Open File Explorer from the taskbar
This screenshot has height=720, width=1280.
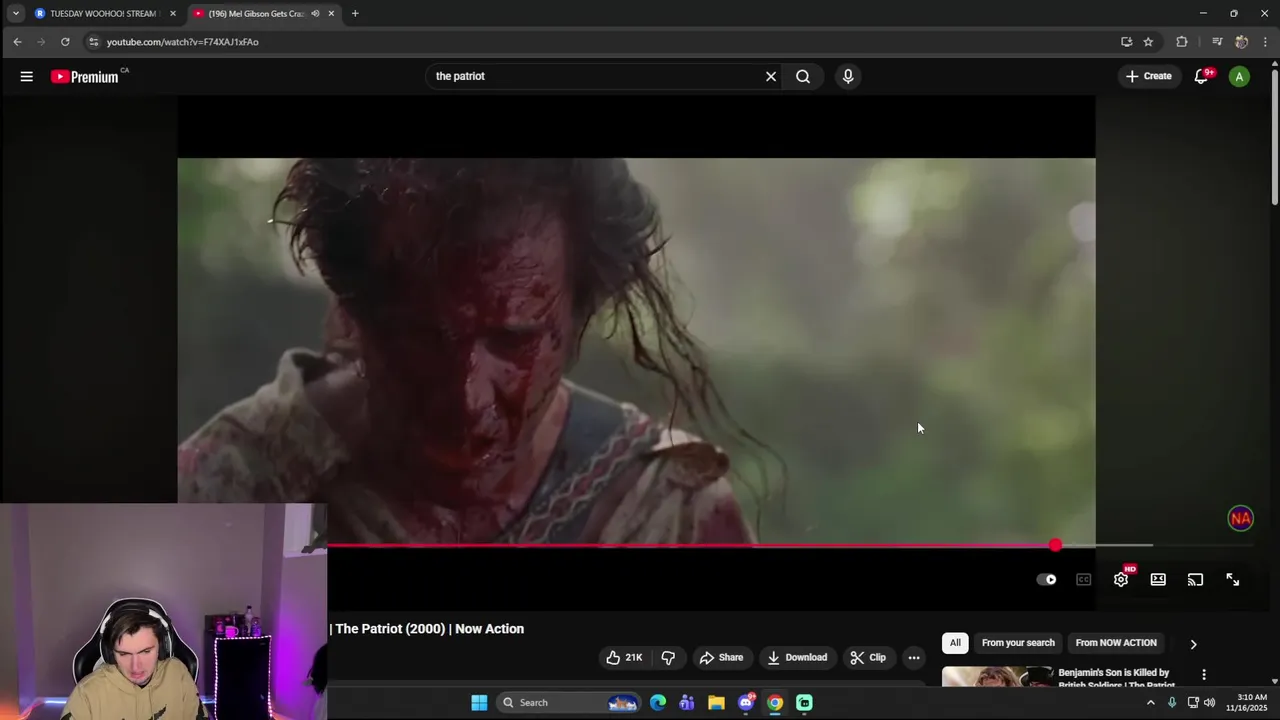[716, 703]
